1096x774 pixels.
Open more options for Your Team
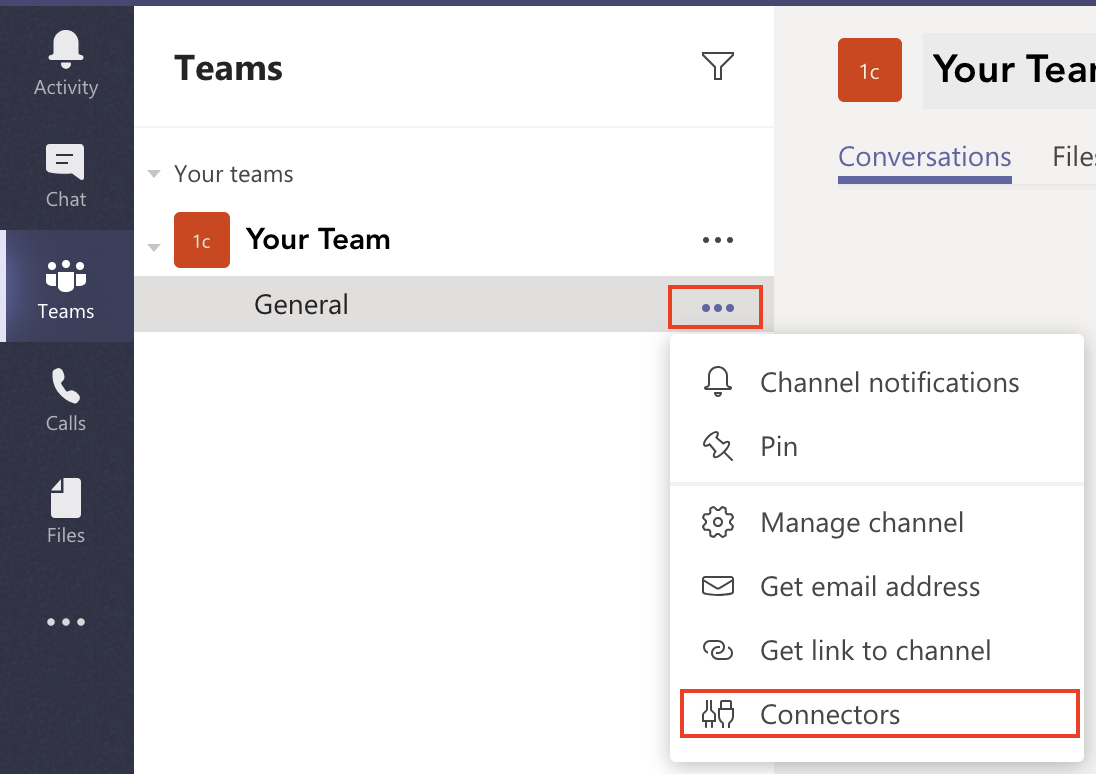pyautogui.click(x=718, y=240)
